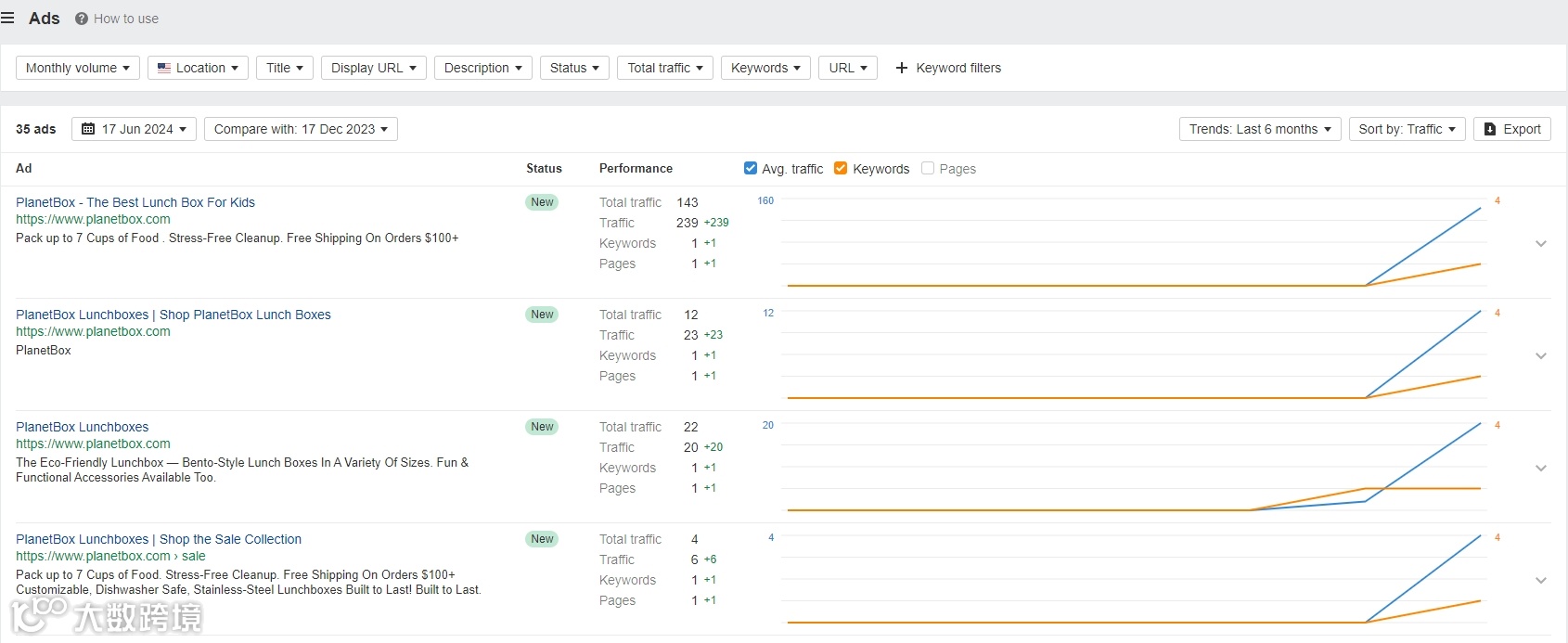The height and width of the screenshot is (643, 1568).
Task: Open the Keywords filter dropdown
Action: point(765,68)
